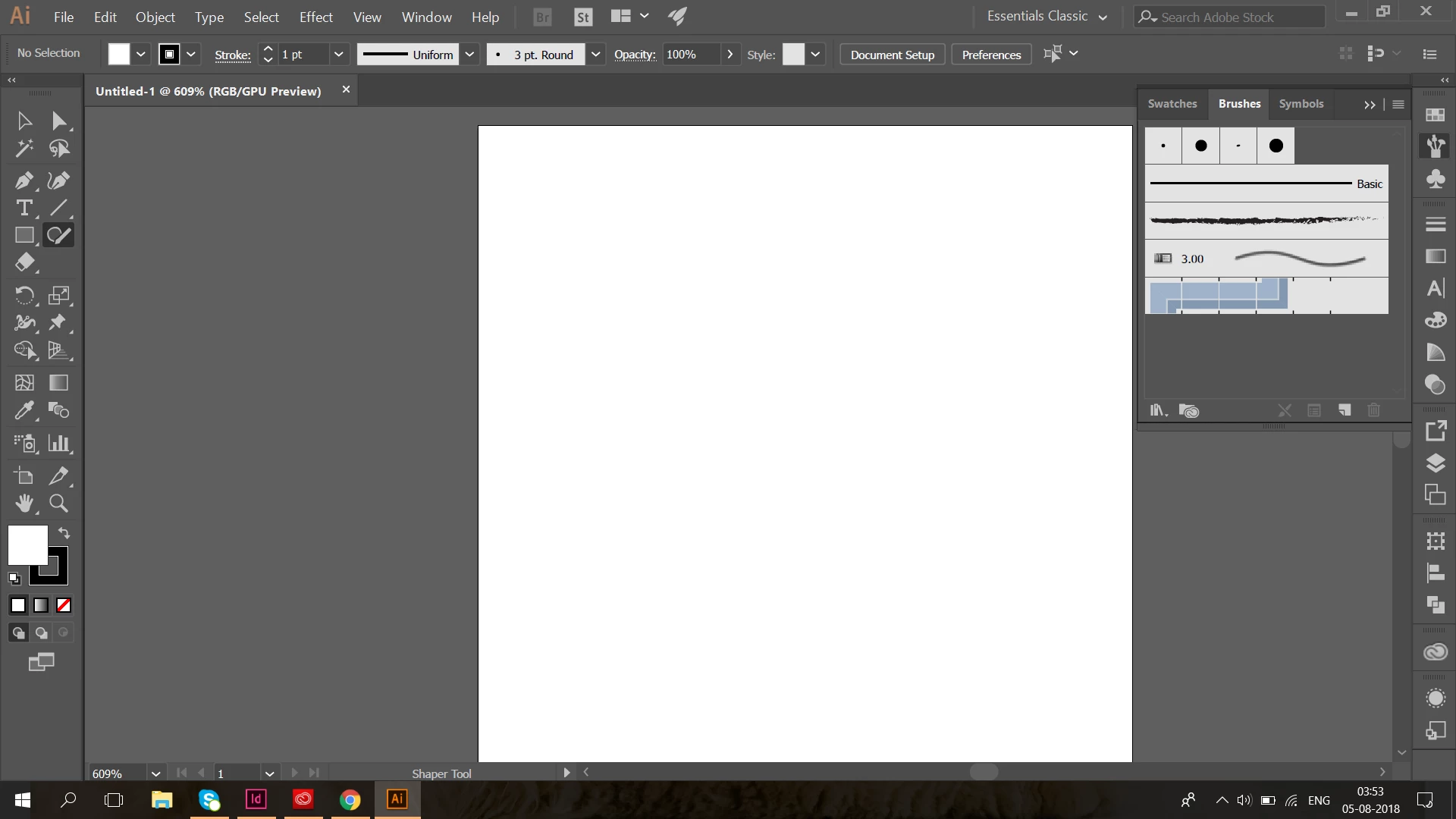Set paint mode to None

pyautogui.click(x=64, y=605)
